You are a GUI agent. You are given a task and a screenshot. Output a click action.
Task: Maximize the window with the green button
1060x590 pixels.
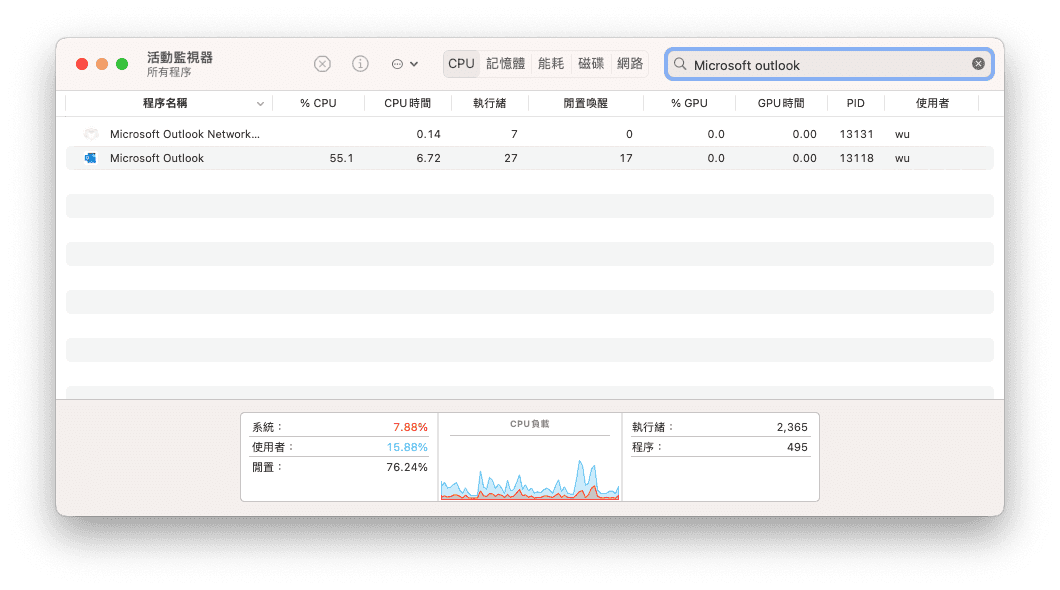pos(122,64)
